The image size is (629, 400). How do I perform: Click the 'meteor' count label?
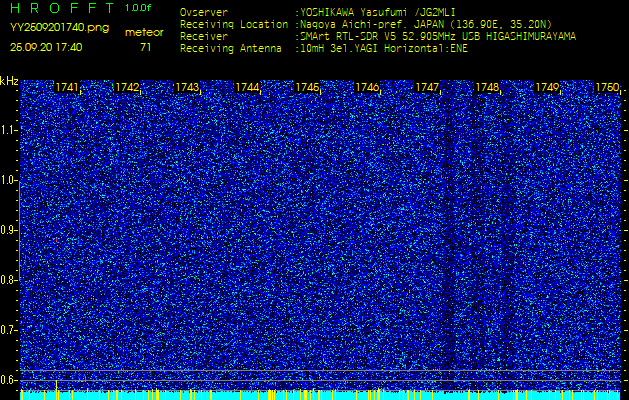[144, 33]
